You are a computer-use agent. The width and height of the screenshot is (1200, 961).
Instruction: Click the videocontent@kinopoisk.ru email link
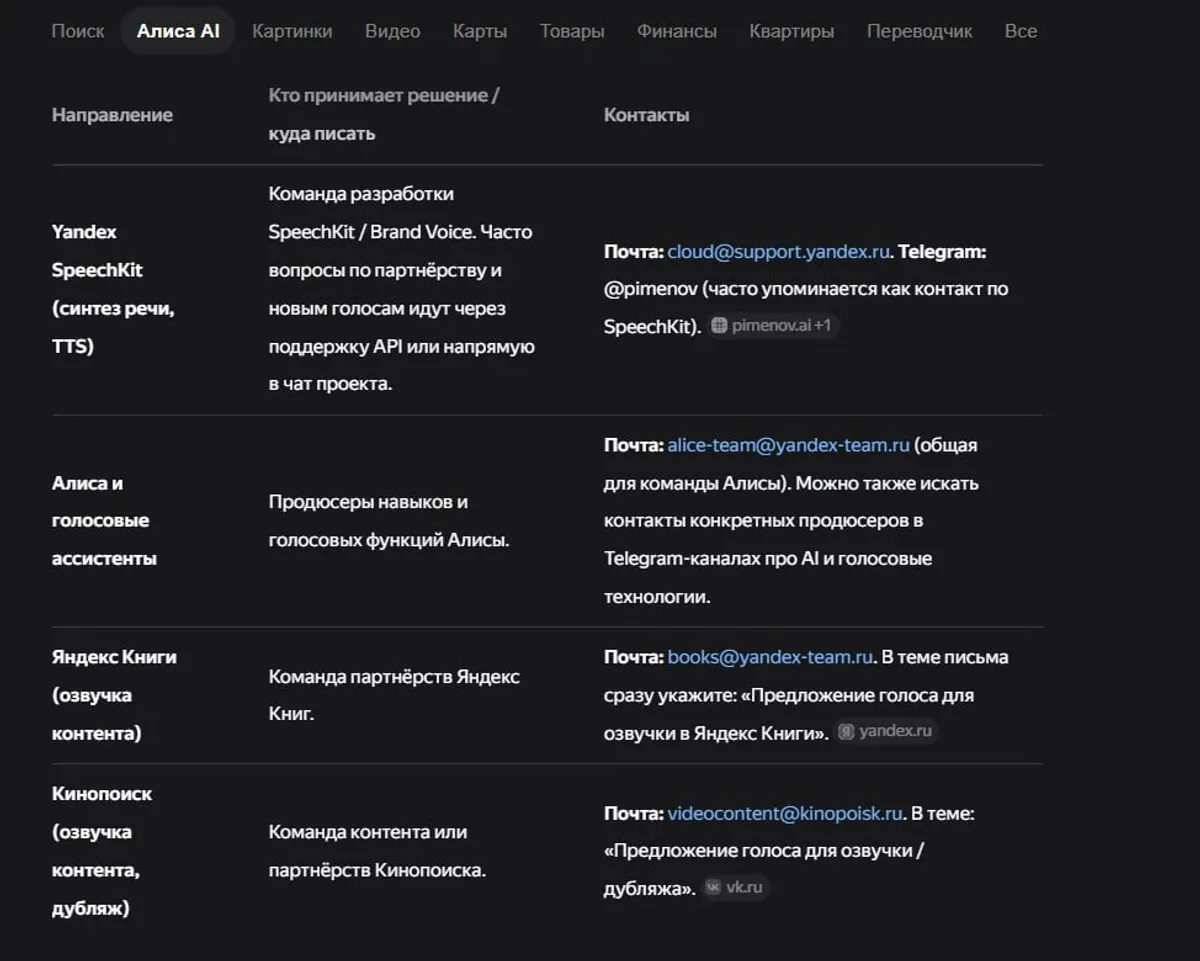coord(785,813)
